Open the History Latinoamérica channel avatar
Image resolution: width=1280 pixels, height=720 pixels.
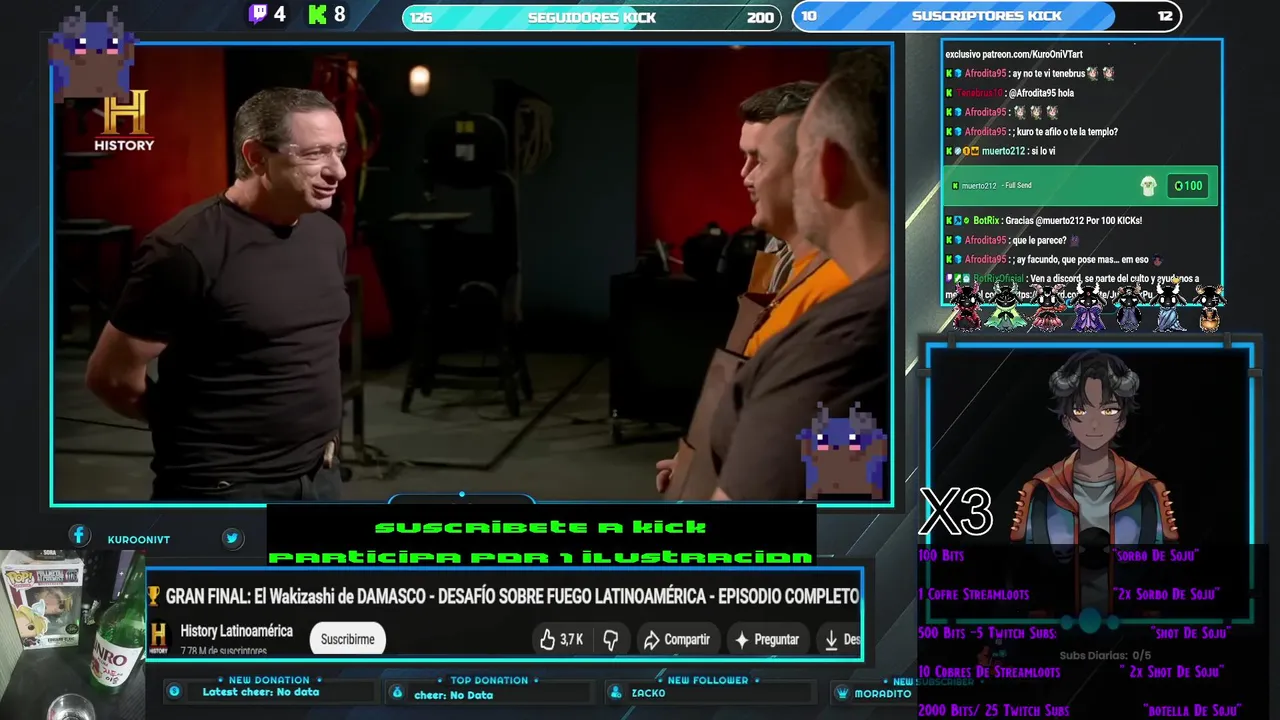pos(159,638)
